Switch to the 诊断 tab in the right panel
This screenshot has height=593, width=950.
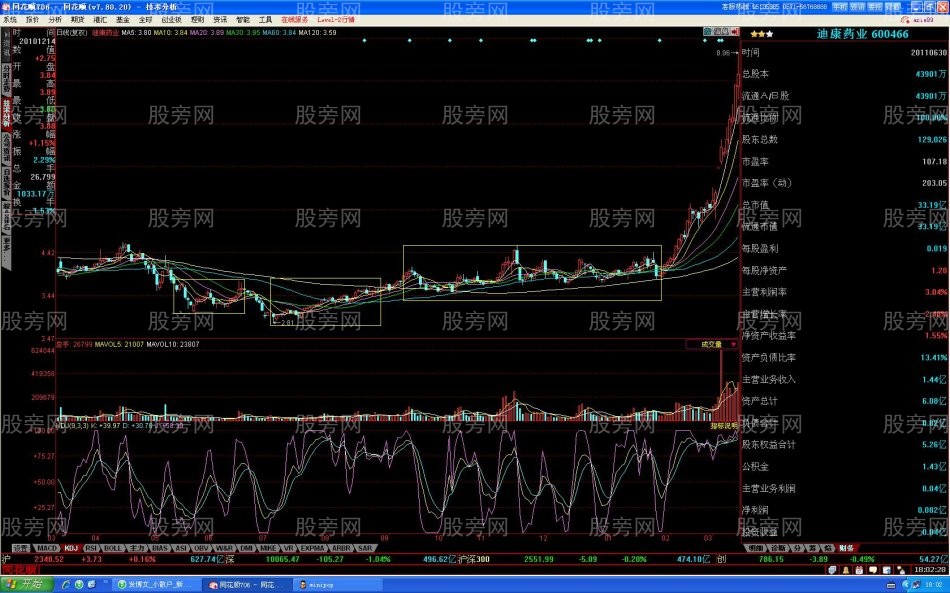click(x=779, y=548)
